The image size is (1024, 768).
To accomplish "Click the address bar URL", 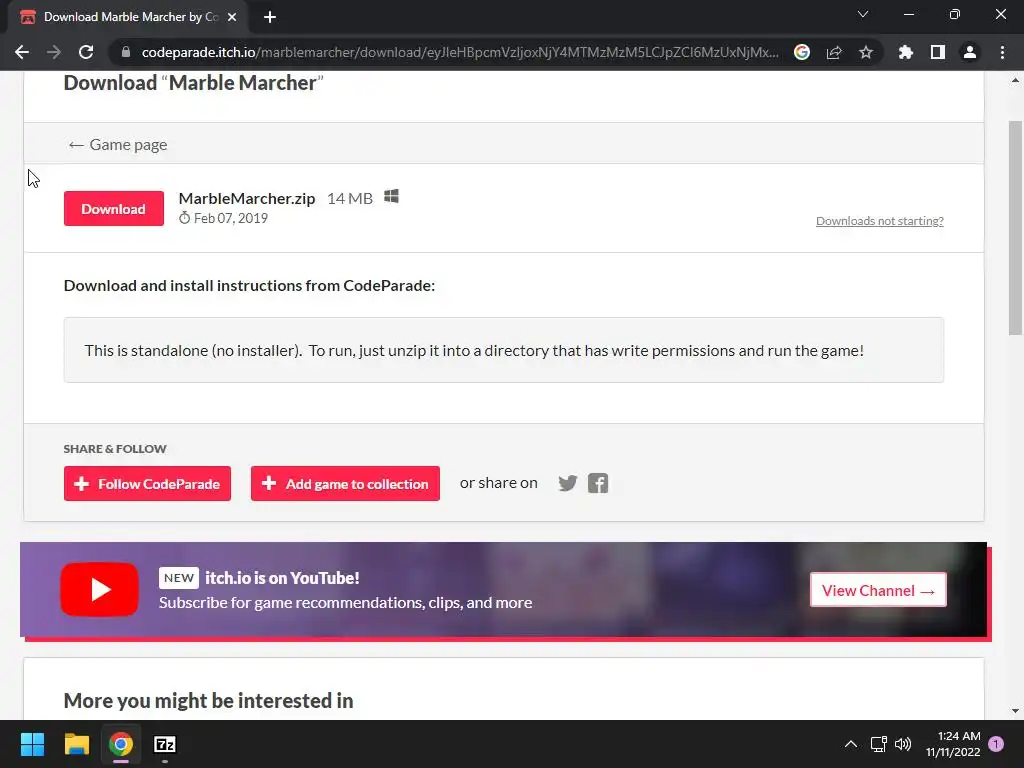I will click(x=460, y=52).
